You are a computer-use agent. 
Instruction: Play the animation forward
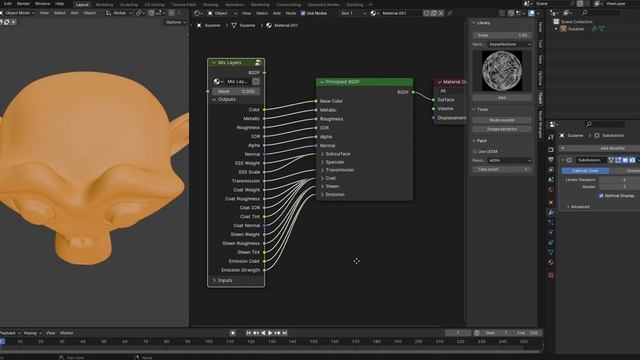270,333
